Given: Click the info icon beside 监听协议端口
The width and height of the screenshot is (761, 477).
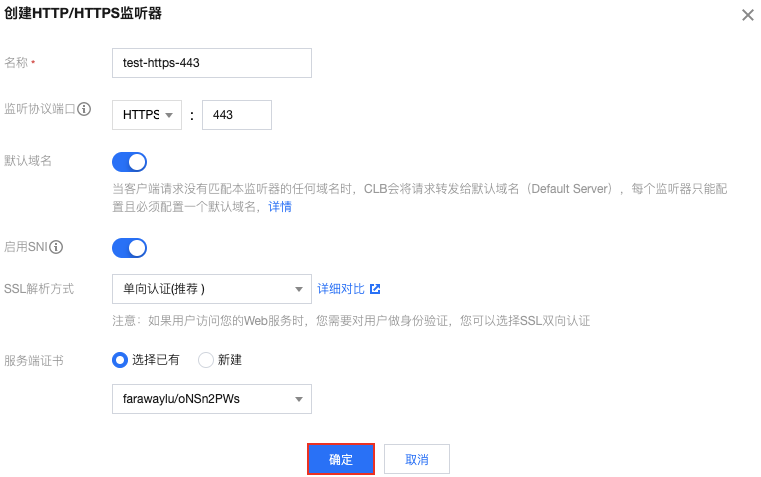Looking at the screenshot, I should (84, 109).
